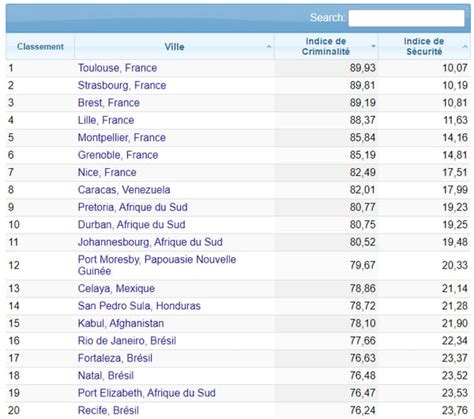Image resolution: width=474 pixels, height=419 pixels.
Task: Select the Recife, Brésil link
Action: tap(108, 410)
